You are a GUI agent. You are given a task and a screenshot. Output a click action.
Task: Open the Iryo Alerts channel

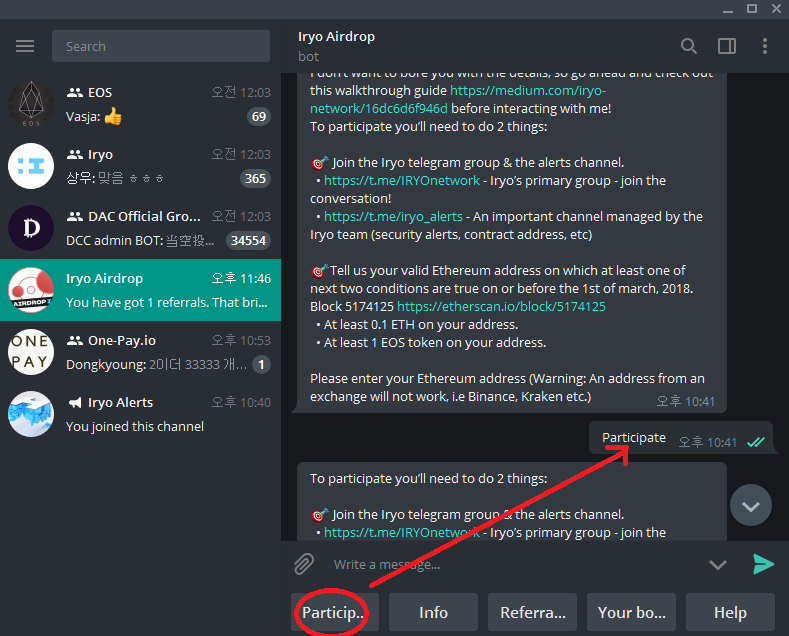coord(140,414)
